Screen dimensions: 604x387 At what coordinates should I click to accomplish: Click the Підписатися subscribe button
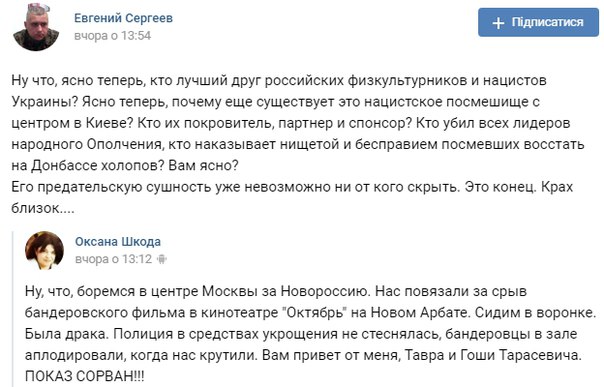pyautogui.click(x=538, y=22)
